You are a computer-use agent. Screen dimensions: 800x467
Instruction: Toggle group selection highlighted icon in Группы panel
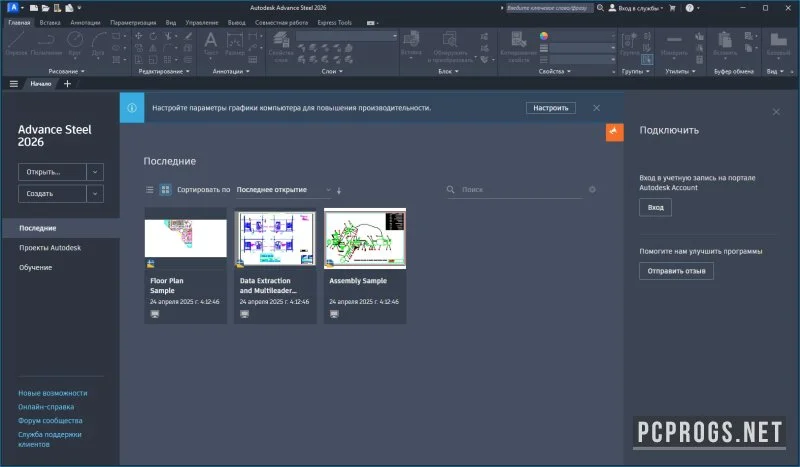pyautogui.click(x=647, y=60)
